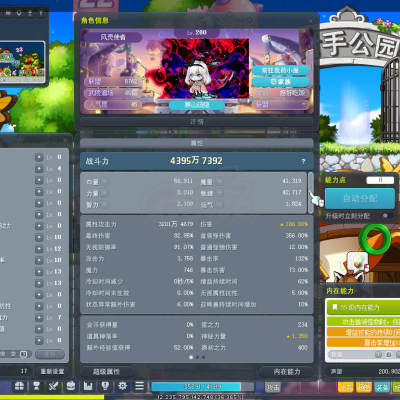This screenshot has height=400, width=400.
Task: Select the third page dot under stats
Action: 204,357
